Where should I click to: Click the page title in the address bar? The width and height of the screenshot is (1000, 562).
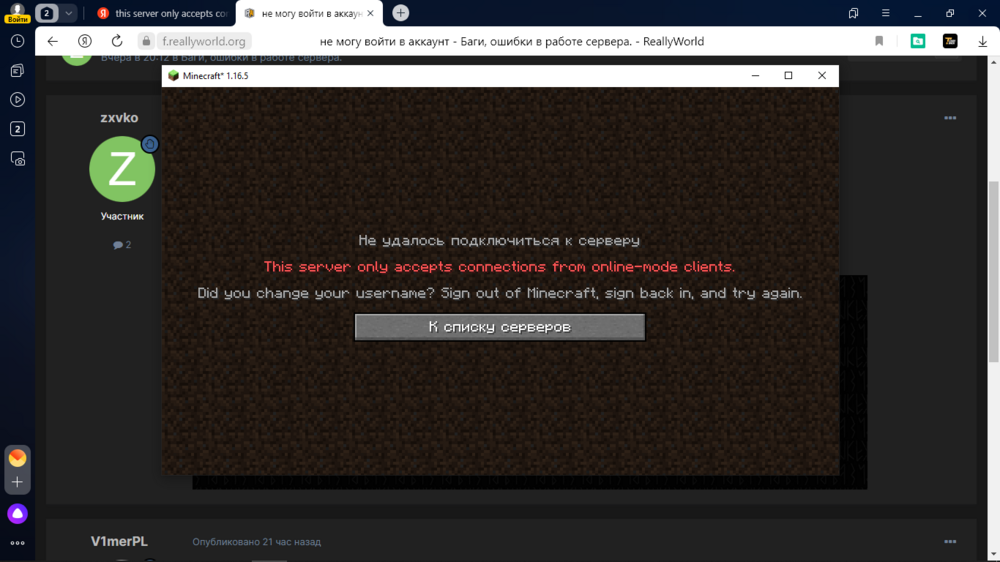tap(511, 41)
